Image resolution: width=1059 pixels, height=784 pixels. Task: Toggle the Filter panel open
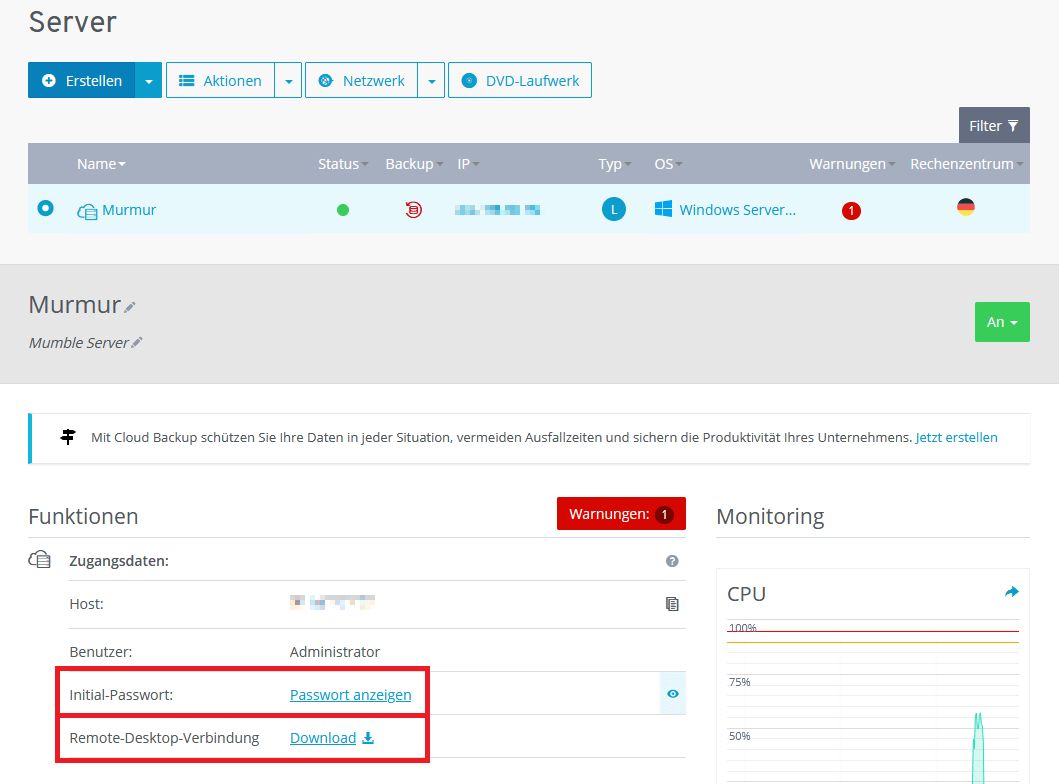pyautogui.click(x=993, y=125)
